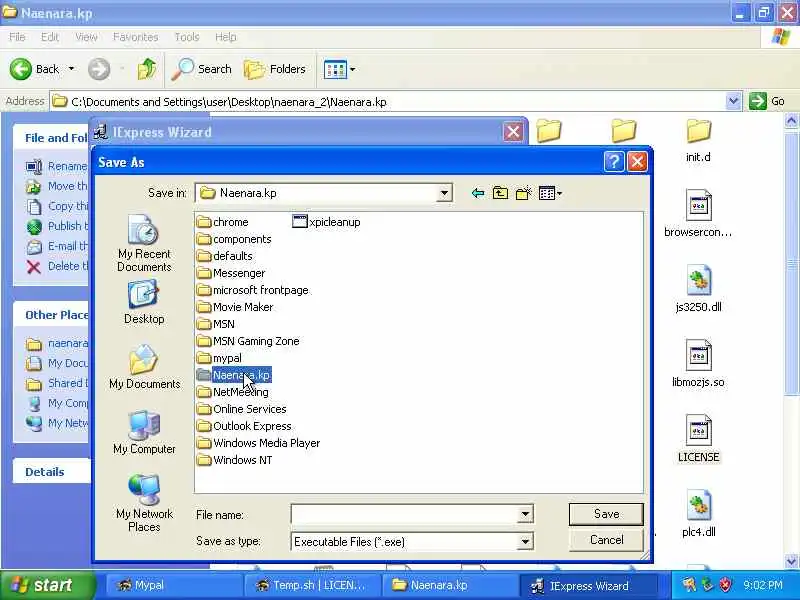
Task: Click the Go button by address bar
Action: pos(767,101)
